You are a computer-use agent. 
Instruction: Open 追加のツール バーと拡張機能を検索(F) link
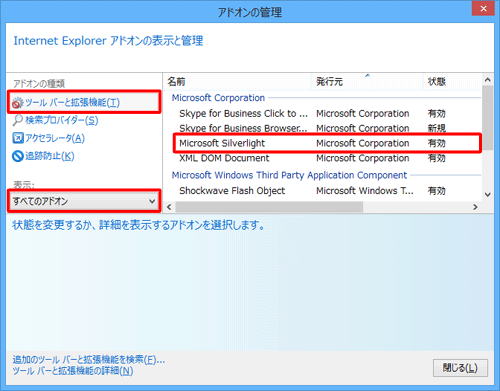click(89, 359)
